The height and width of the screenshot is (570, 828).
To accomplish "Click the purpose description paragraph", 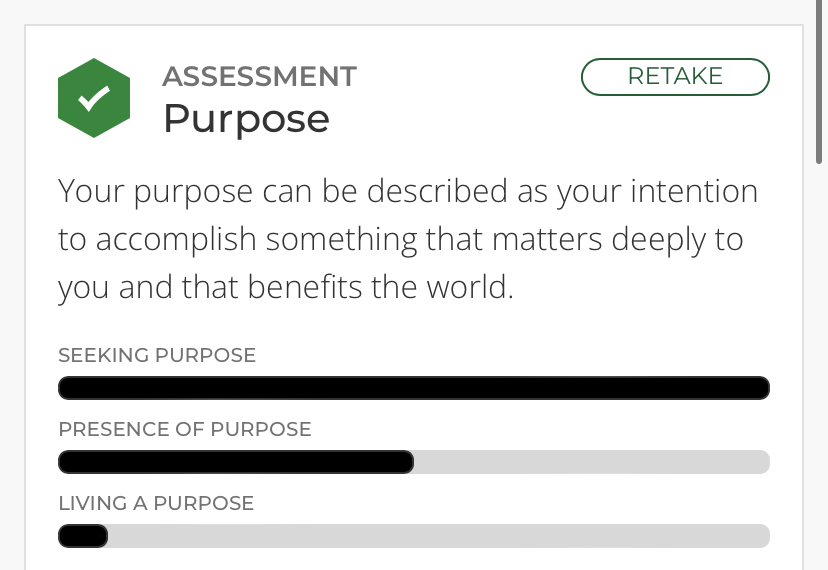I will pos(408,239).
